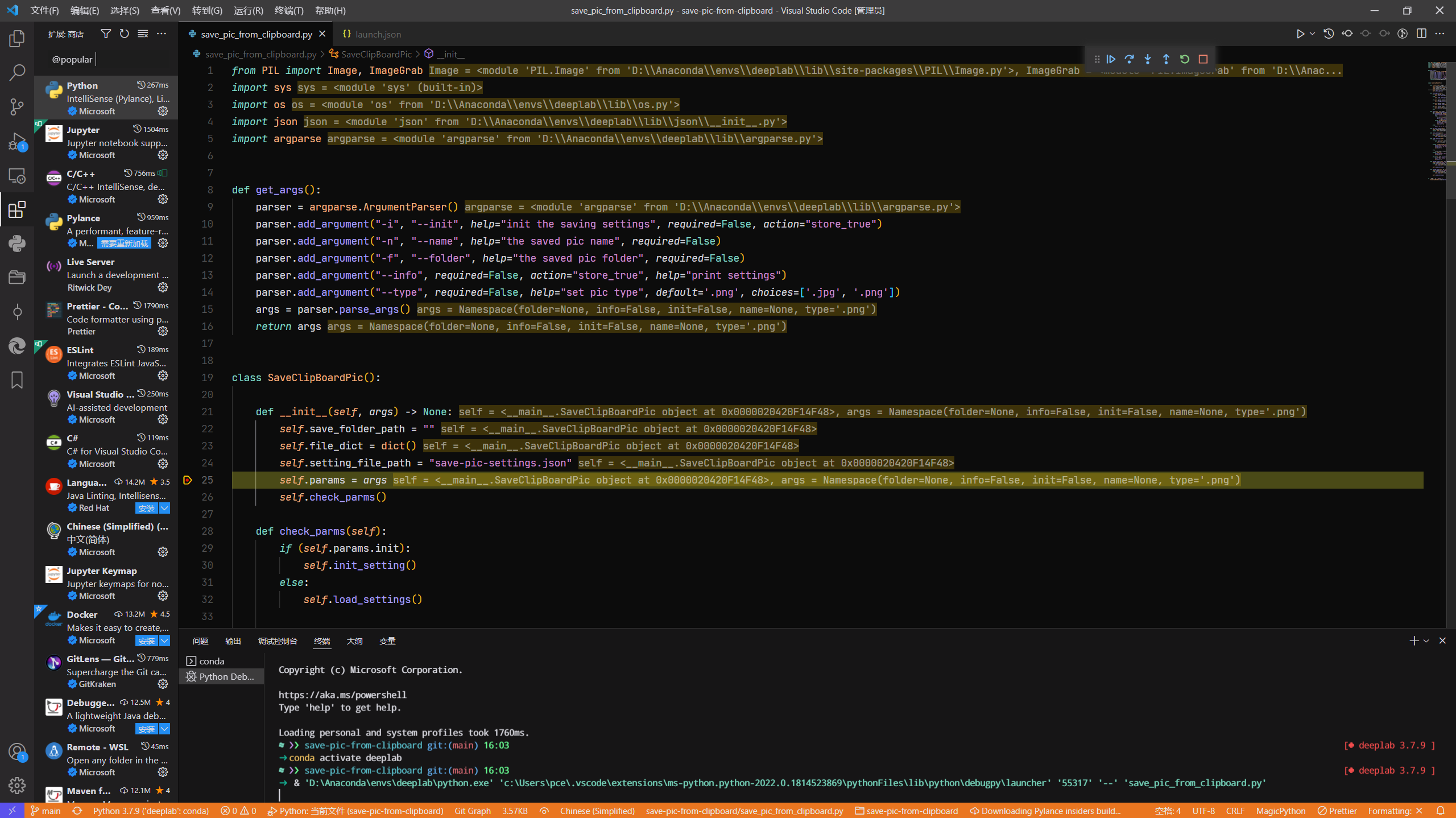Click Restart in the debug toolbar

pyautogui.click(x=1184, y=59)
